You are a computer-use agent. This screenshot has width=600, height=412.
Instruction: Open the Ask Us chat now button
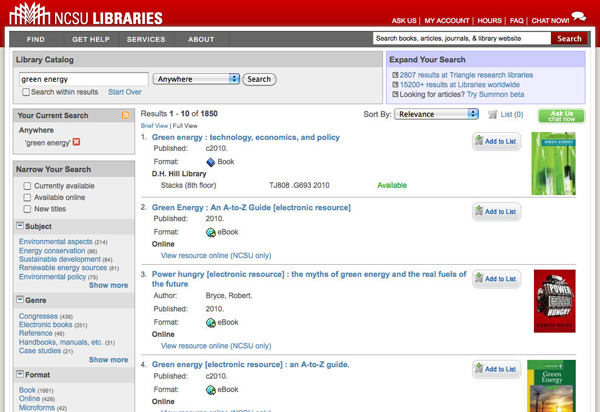point(560,116)
